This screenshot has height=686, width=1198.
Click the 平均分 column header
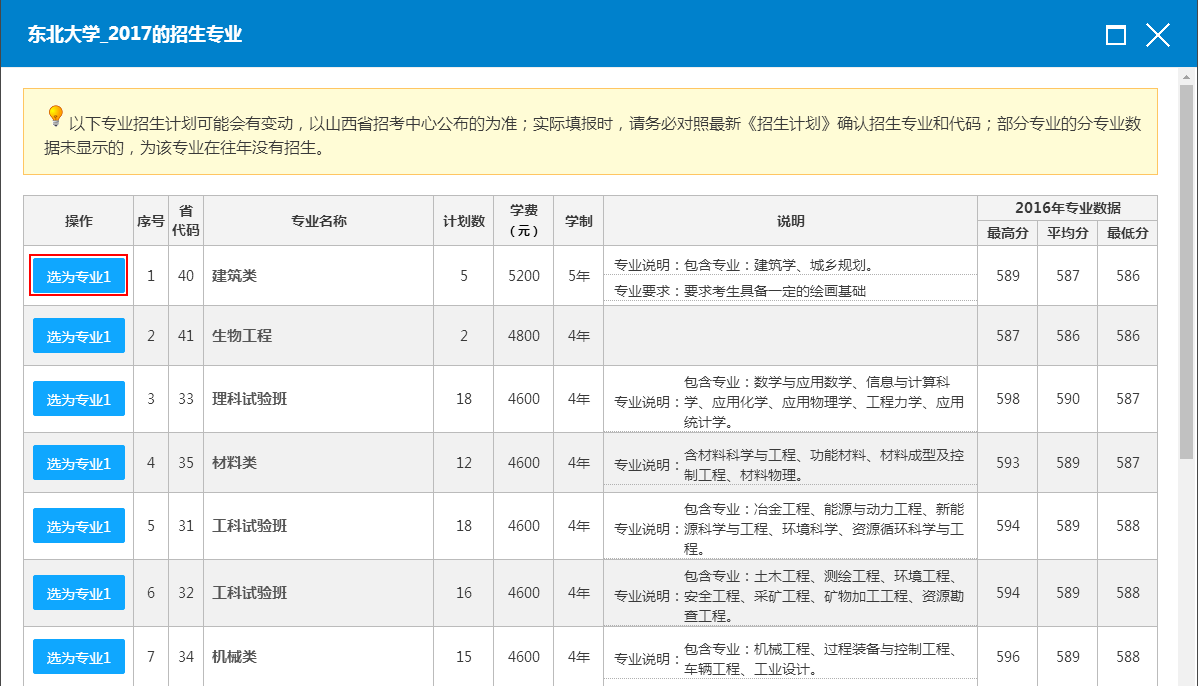[x=1067, y=233]
